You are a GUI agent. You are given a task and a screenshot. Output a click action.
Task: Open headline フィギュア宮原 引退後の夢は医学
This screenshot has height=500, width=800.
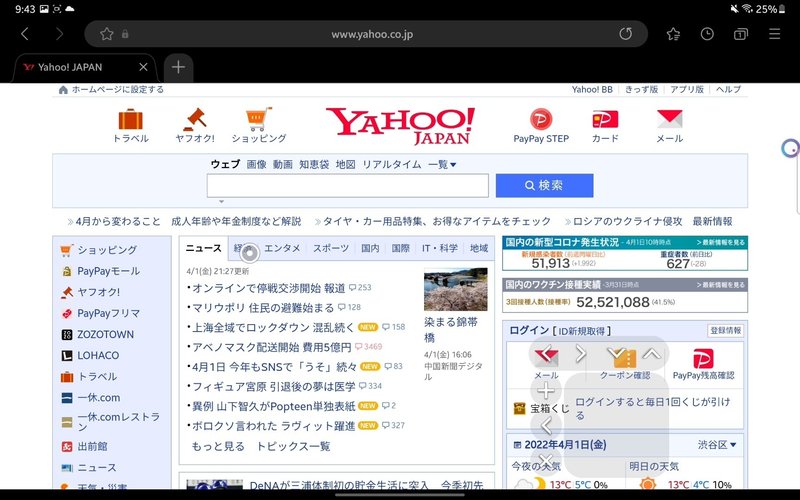click(x=273, y=386)
